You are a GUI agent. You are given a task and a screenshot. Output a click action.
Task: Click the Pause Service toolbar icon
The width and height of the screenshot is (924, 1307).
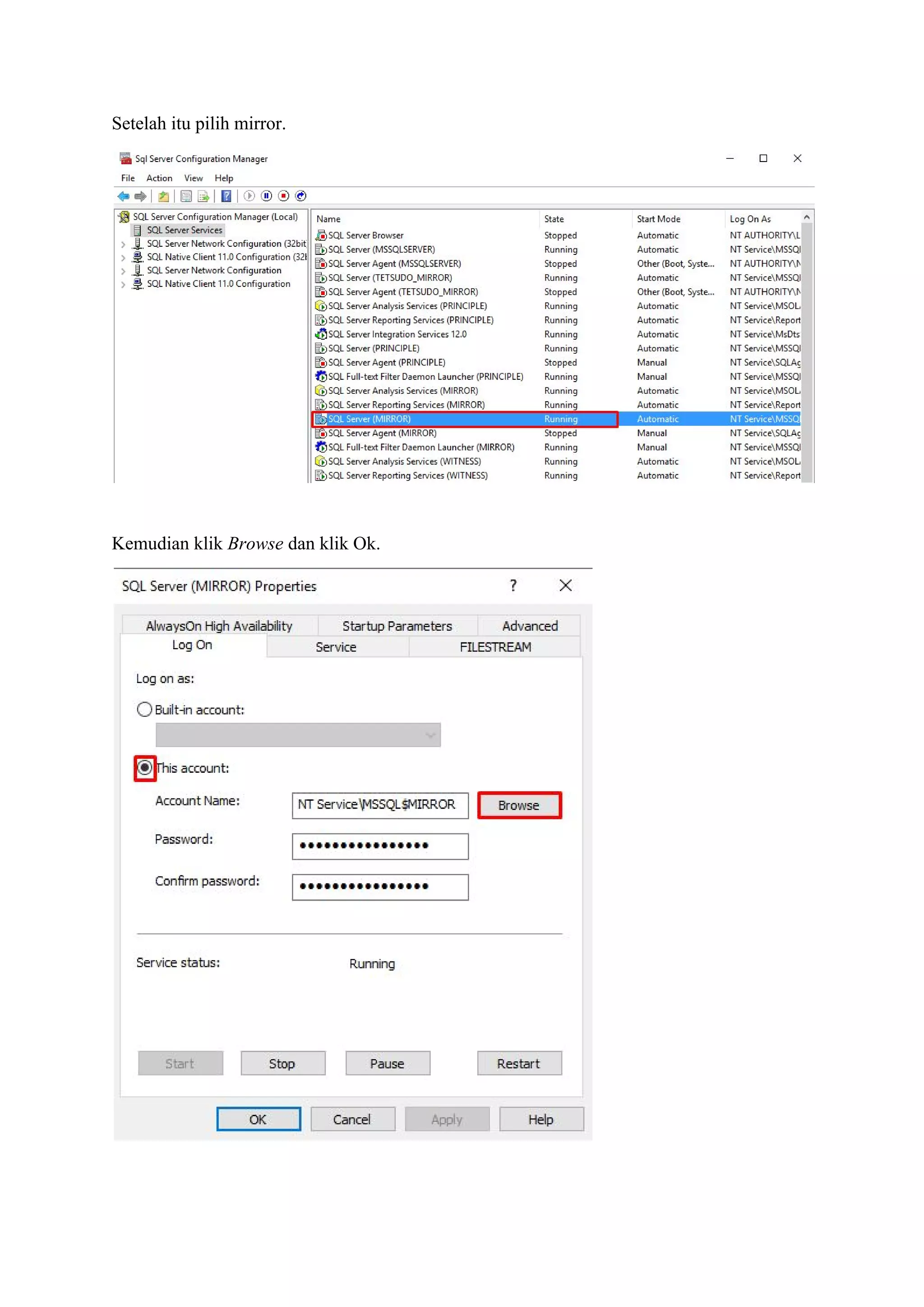(x=267, y=196)
